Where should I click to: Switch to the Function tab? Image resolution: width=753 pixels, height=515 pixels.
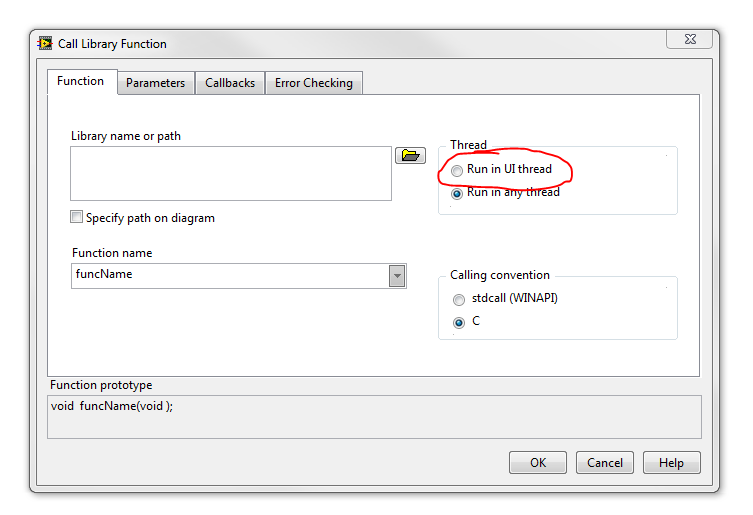(x=81, y=82)
